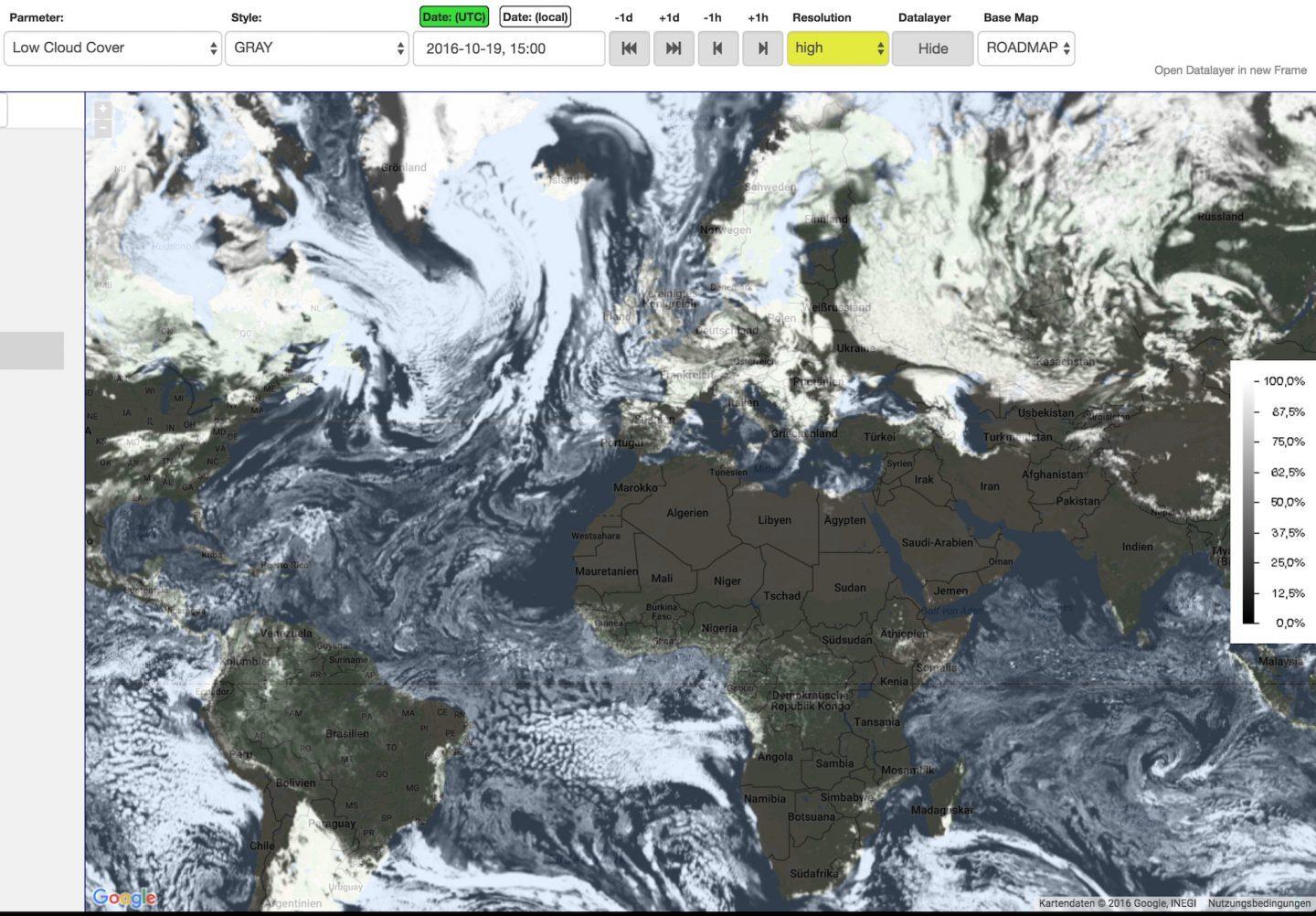Viewport: 1316px width, 916px height.
Task: Change the Resolution from high
Action: (836, 48)
